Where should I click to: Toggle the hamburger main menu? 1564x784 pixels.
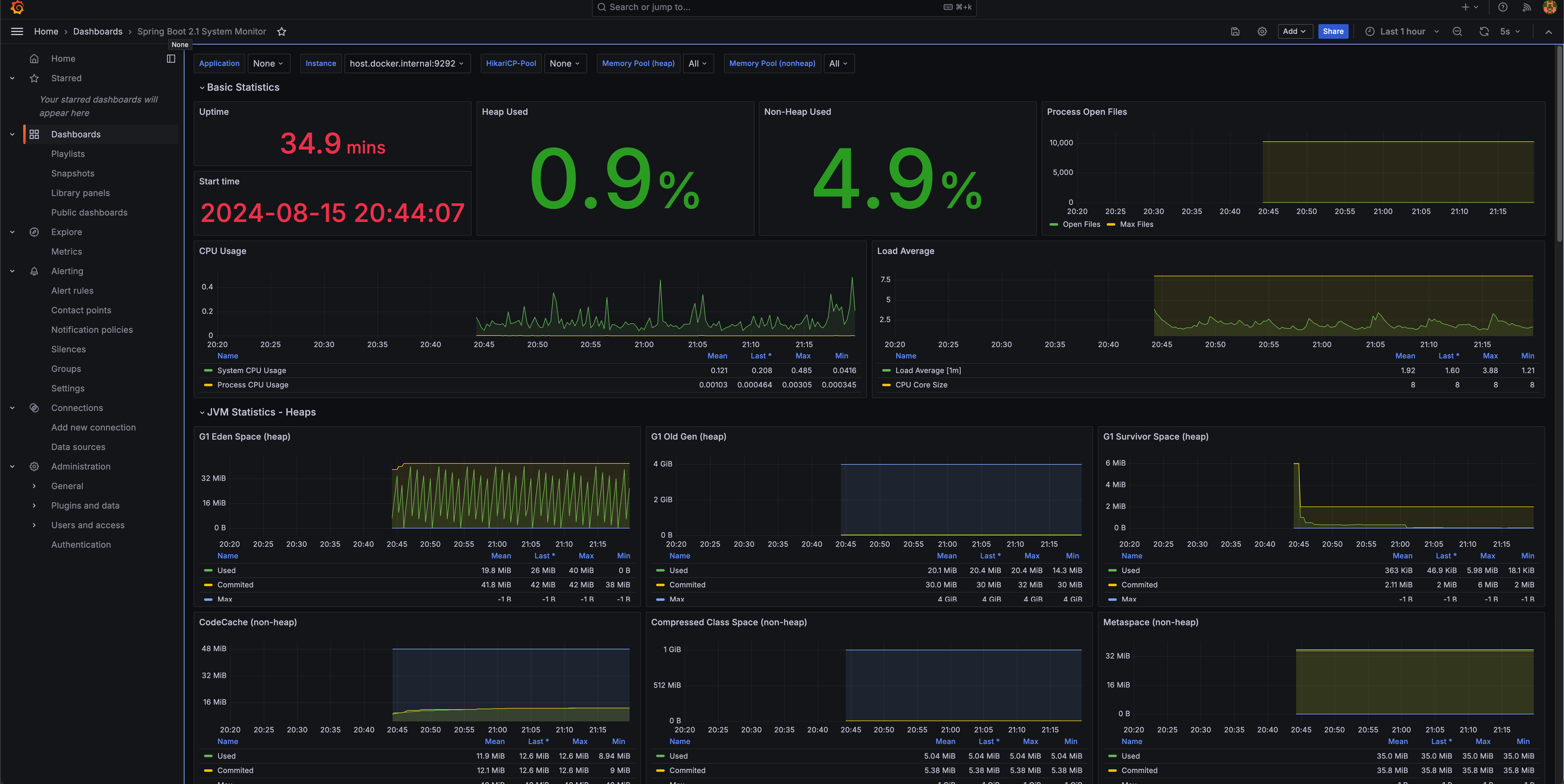click(17, 31)
